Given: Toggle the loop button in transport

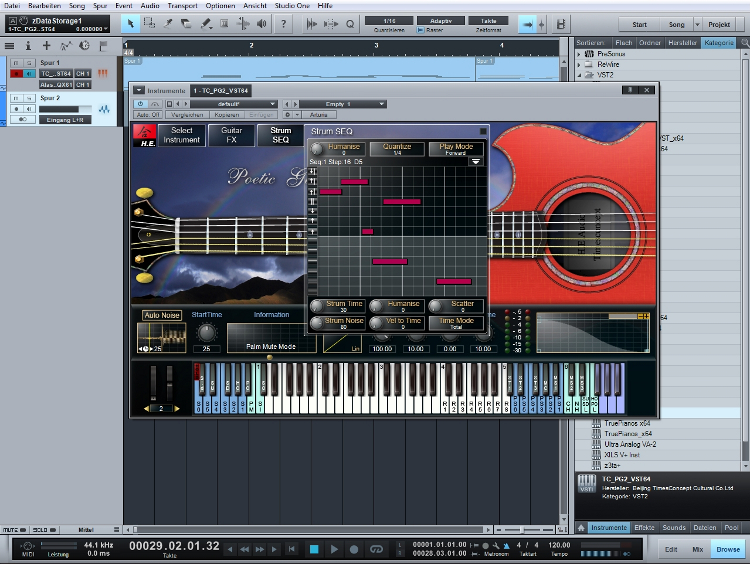Looking at the screenshot, I should (376, 549).
